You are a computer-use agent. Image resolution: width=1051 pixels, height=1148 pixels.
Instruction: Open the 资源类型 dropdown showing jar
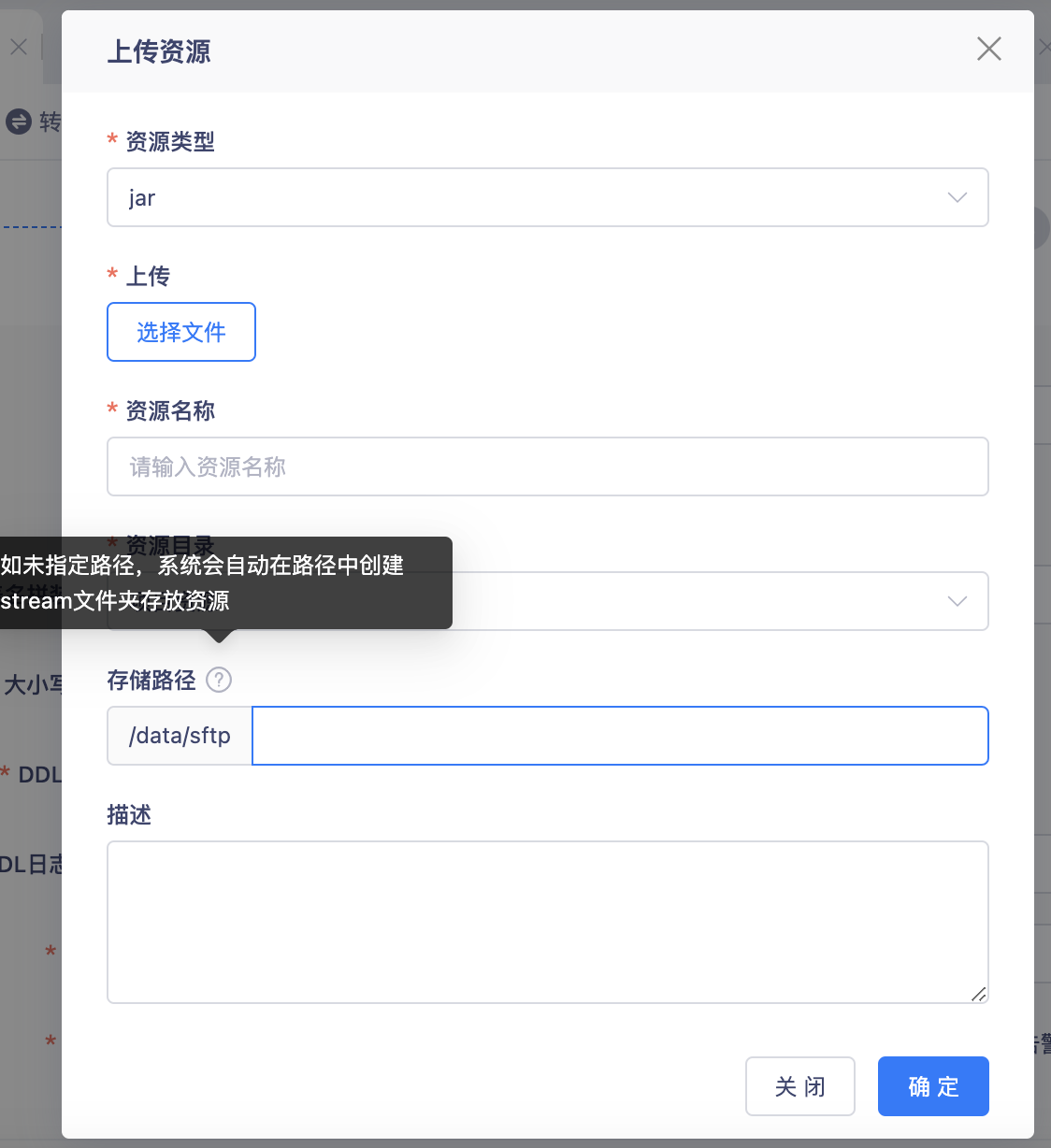pyautogui.click(x=547, y=197)
